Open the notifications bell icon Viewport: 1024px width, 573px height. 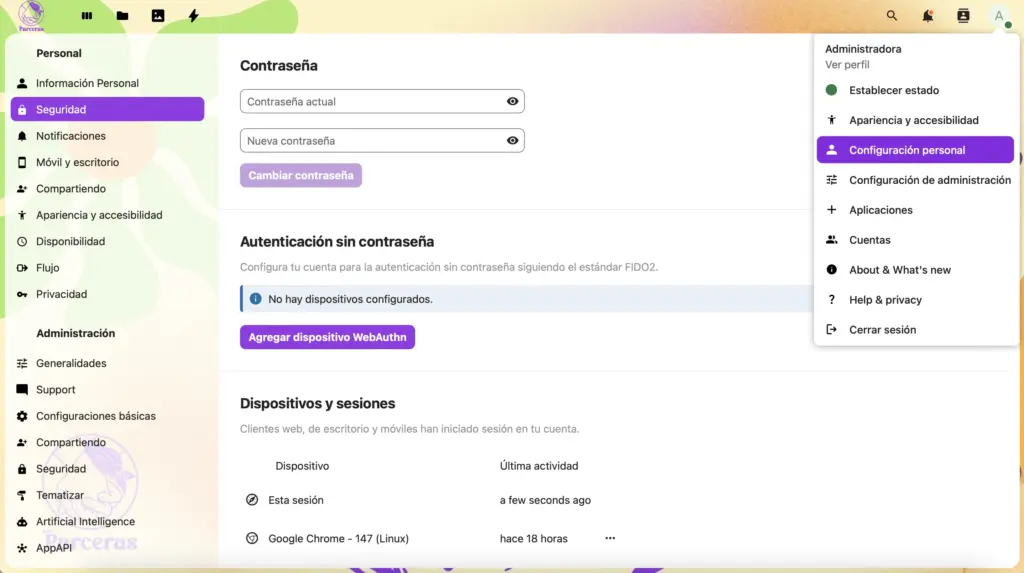pos(928,16)
